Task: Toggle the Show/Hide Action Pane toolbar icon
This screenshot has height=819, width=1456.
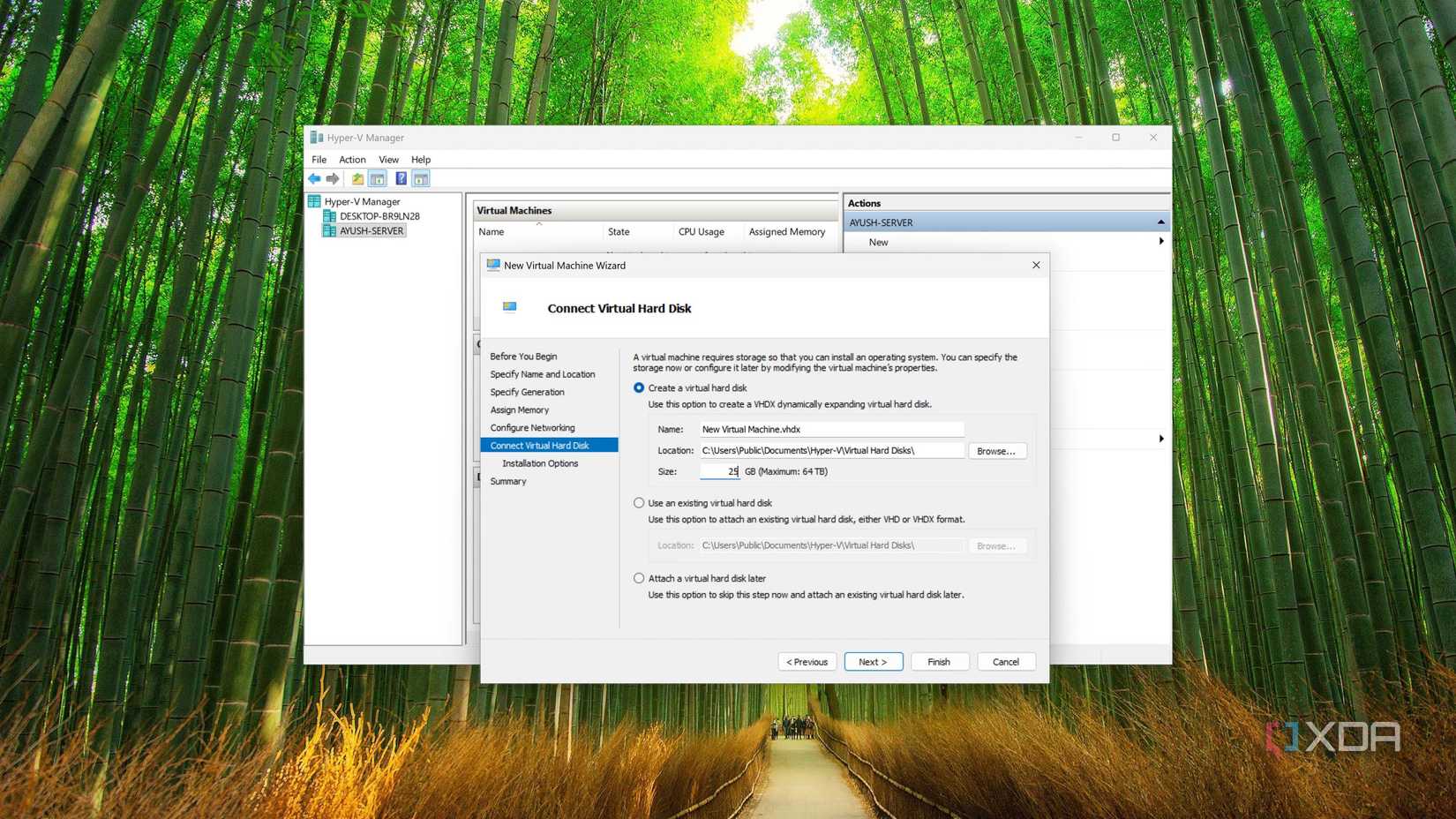Action: [421, 178]
